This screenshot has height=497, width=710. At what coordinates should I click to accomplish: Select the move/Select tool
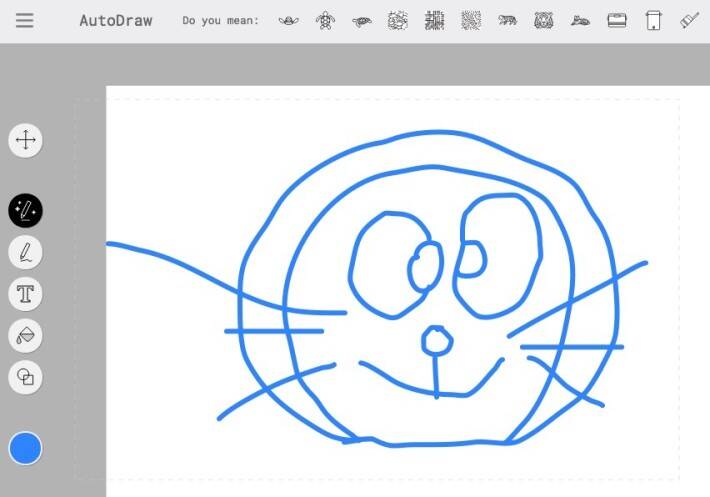[25, 140]
